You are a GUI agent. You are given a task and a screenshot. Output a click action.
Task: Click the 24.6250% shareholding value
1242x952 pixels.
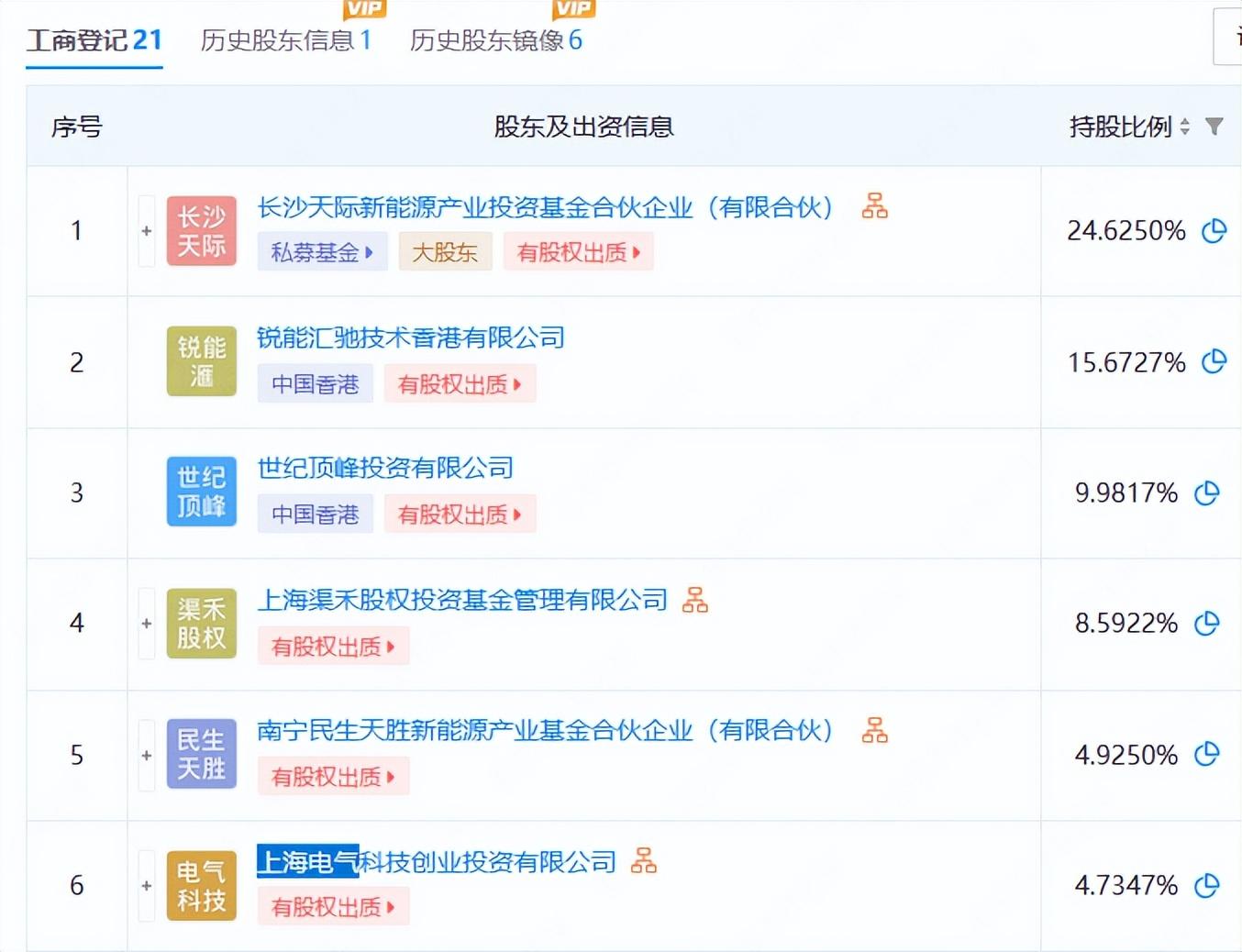click(x=1126, y=230)
